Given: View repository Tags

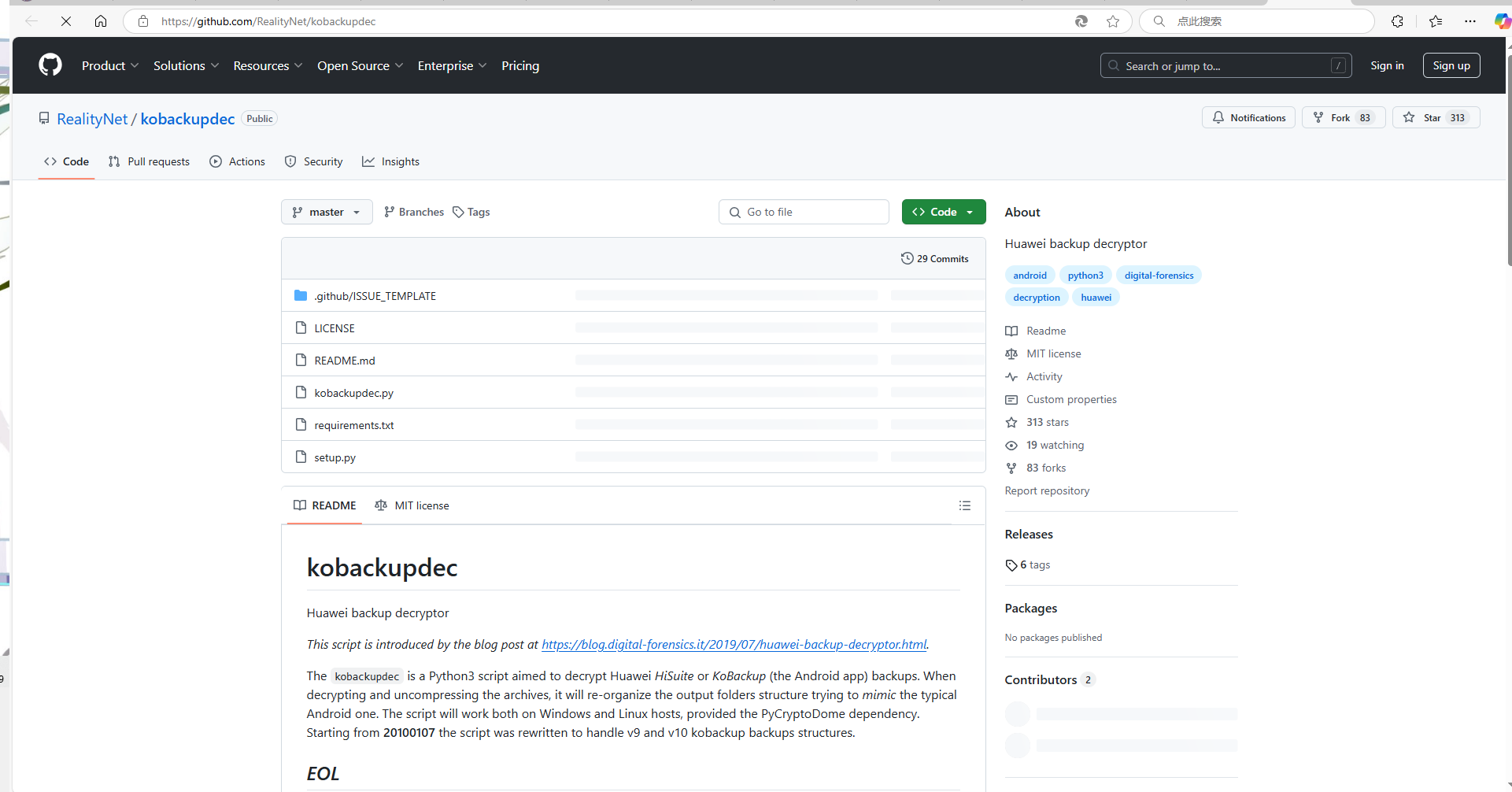Looking at the screenshot, I should click(x=471, y=212).
